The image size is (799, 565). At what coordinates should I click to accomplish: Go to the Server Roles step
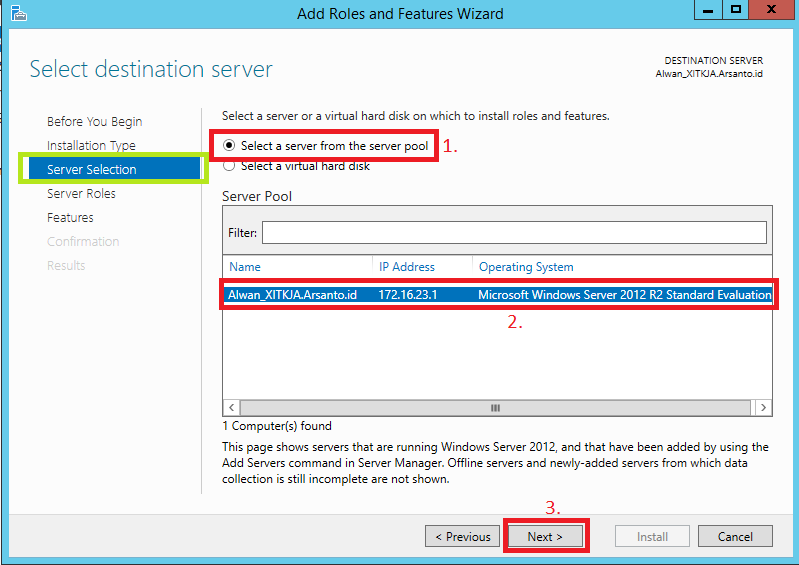tap(81, 194)
